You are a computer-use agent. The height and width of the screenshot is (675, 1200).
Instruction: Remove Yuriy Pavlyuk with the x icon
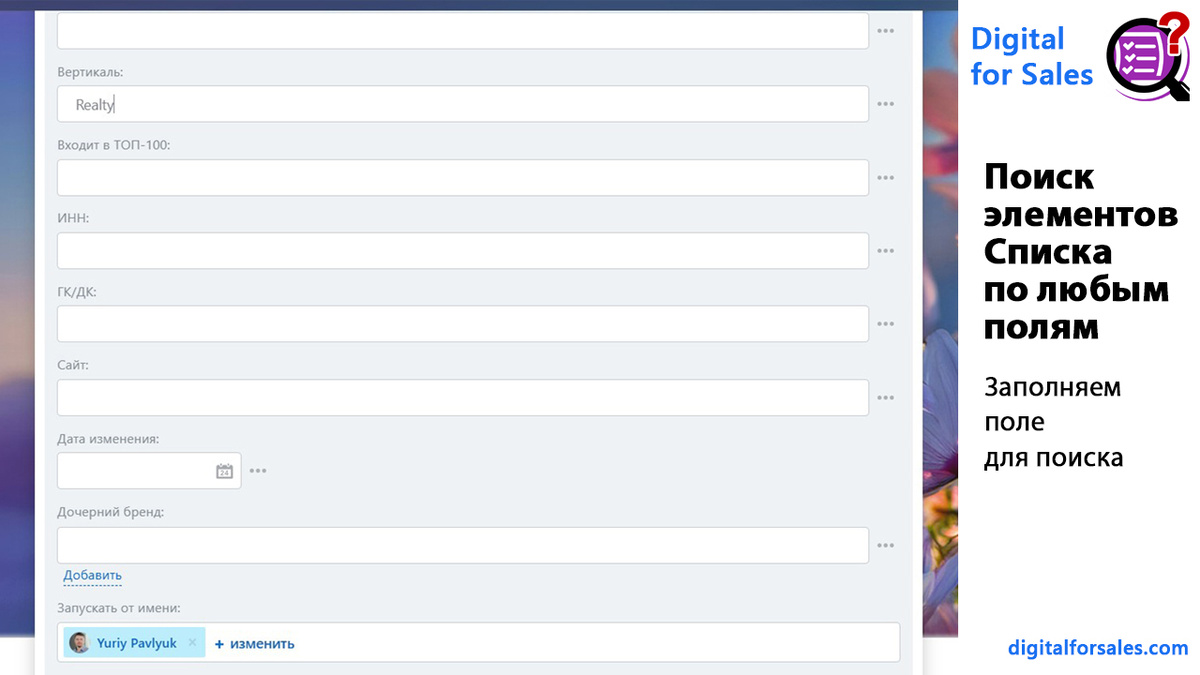(192, 643)
